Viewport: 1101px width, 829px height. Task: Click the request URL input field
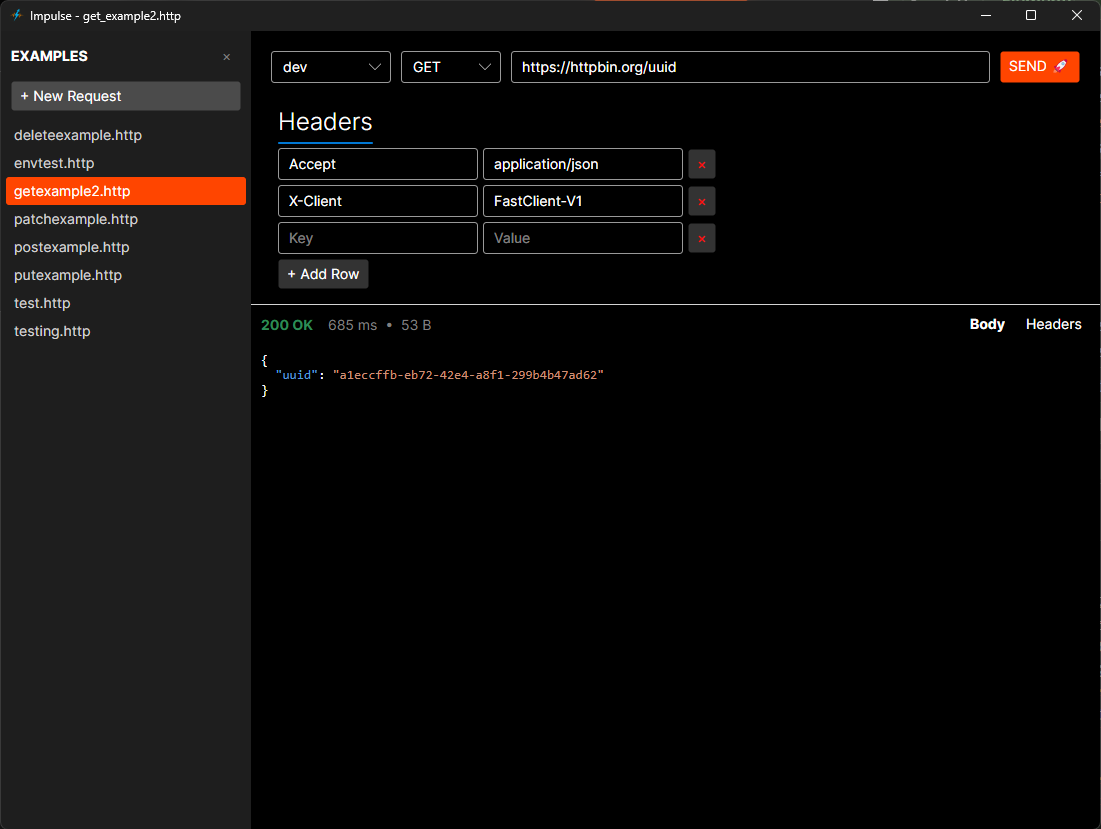(x=750, y=67)
